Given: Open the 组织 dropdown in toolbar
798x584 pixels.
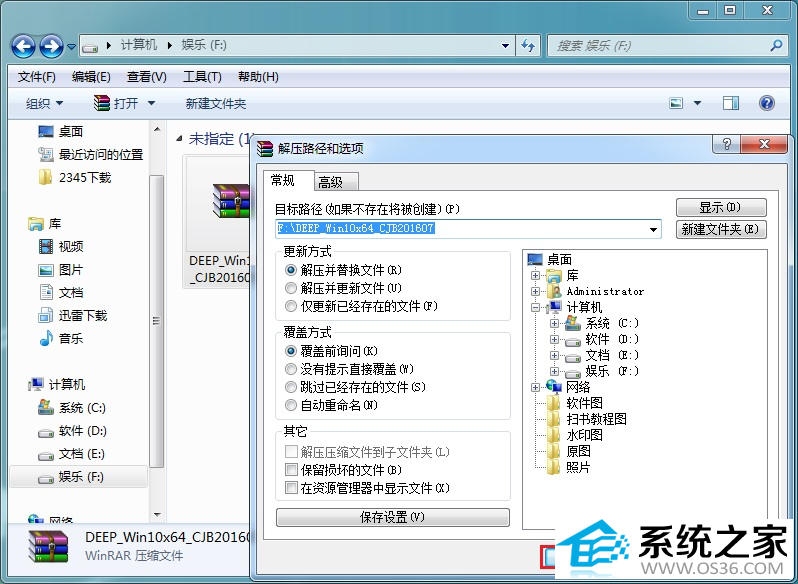Looking at the screenshot, I should [x=45, y=104].
